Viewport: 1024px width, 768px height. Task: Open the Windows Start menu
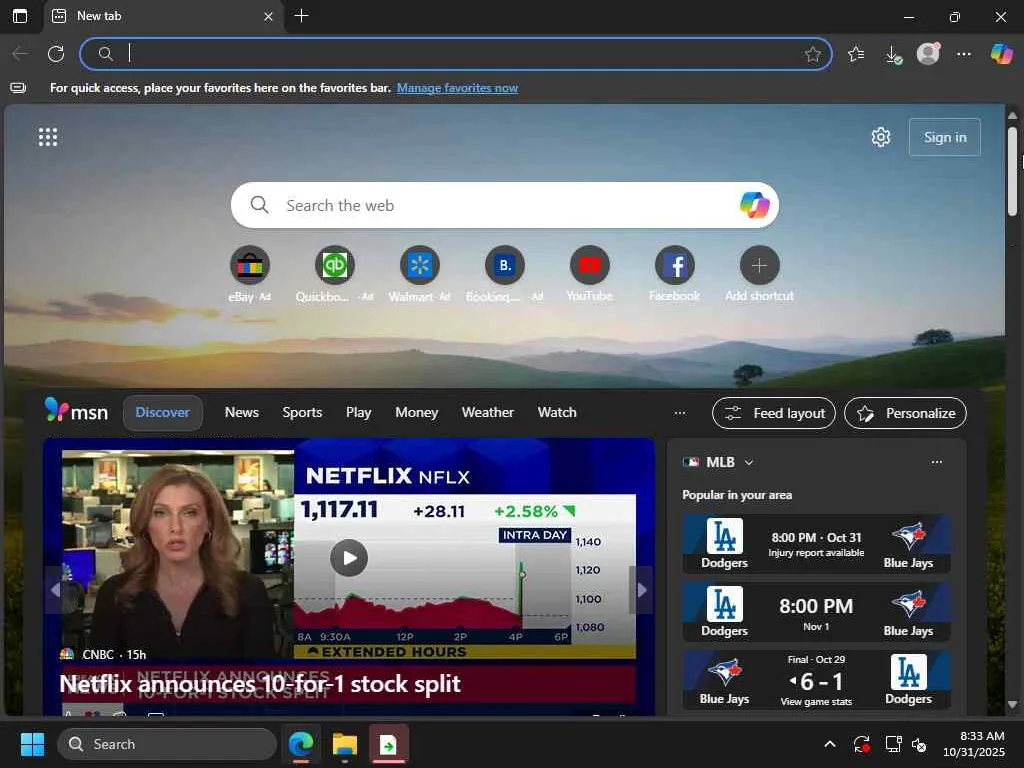pos(32,744)
